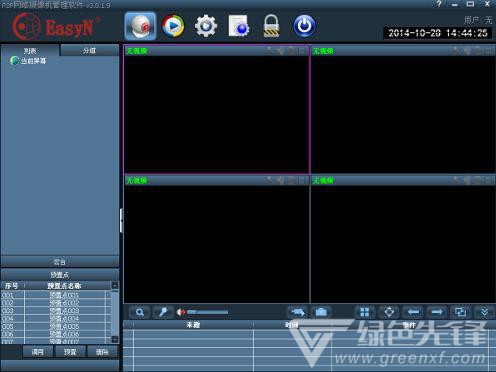Open the log record icon
The width and height of the screenshot is (496, 372).
pyautogui.click(x=239, y=26)
